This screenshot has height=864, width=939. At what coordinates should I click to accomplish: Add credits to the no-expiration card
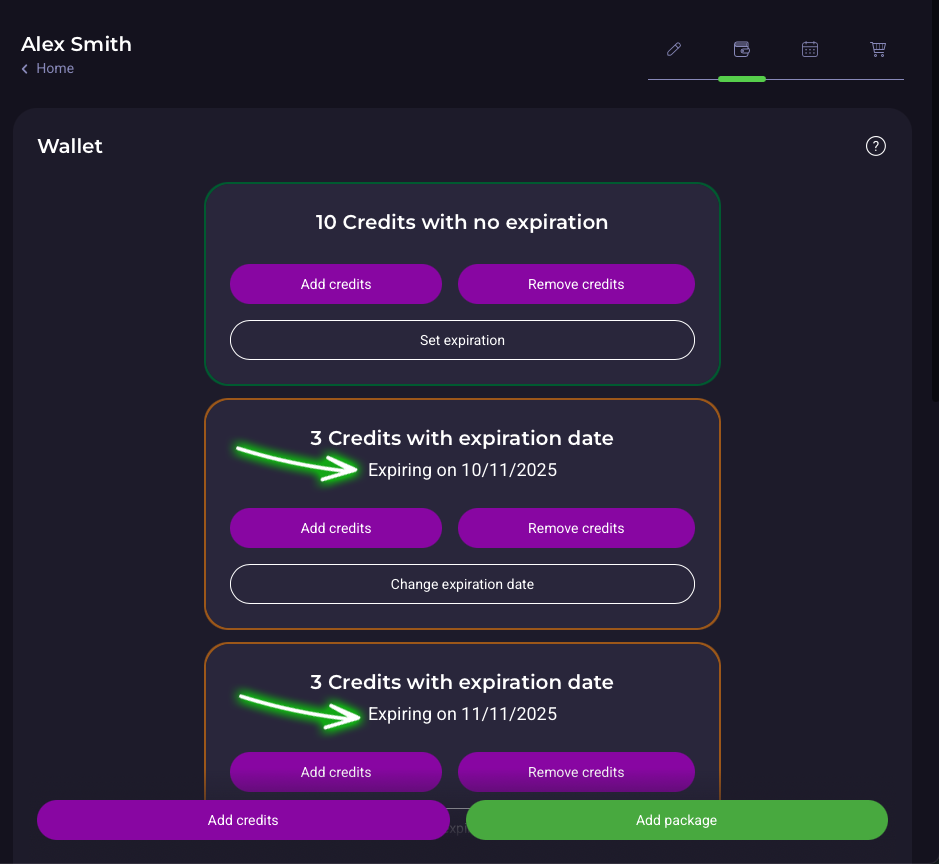336,284
